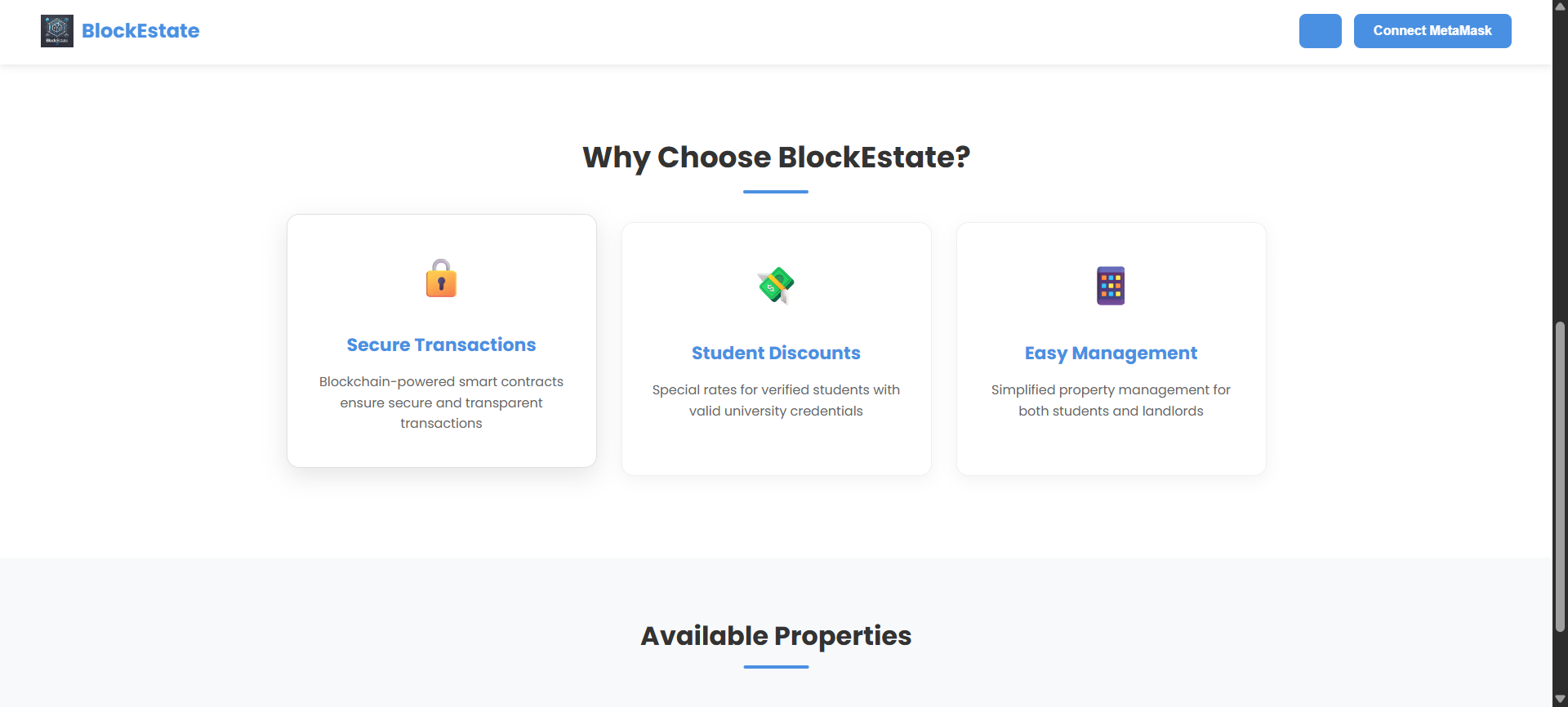1568x707 pixels.
Task: Click the simplified property management description
Action: (x=1111, y=400)
